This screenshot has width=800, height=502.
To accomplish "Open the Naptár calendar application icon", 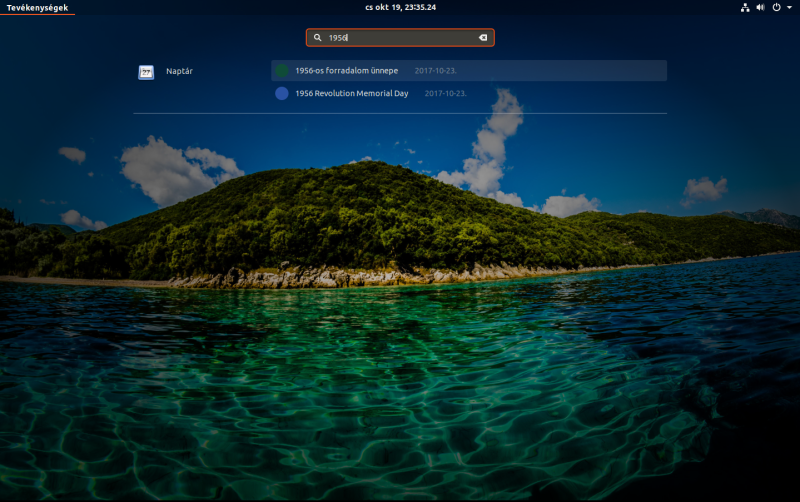I will coord(146,72).
